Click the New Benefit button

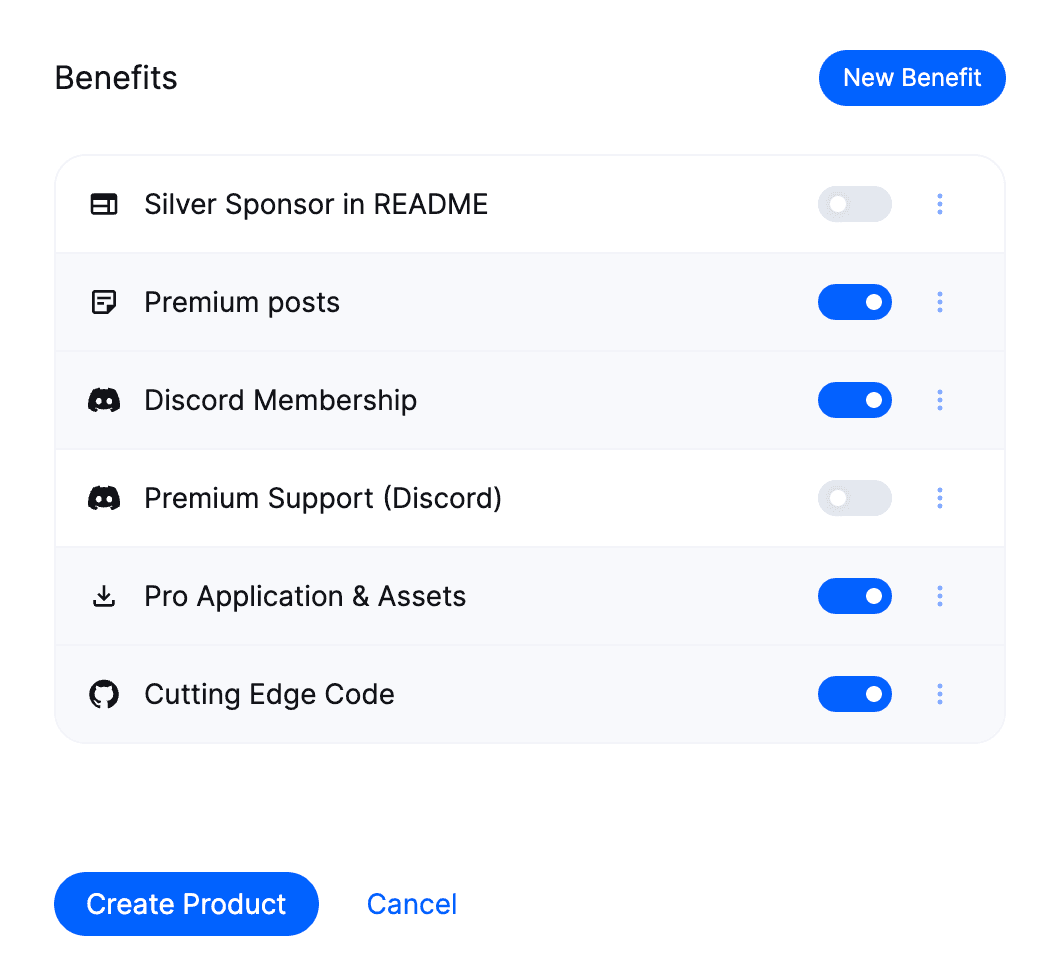coord(911,77)
